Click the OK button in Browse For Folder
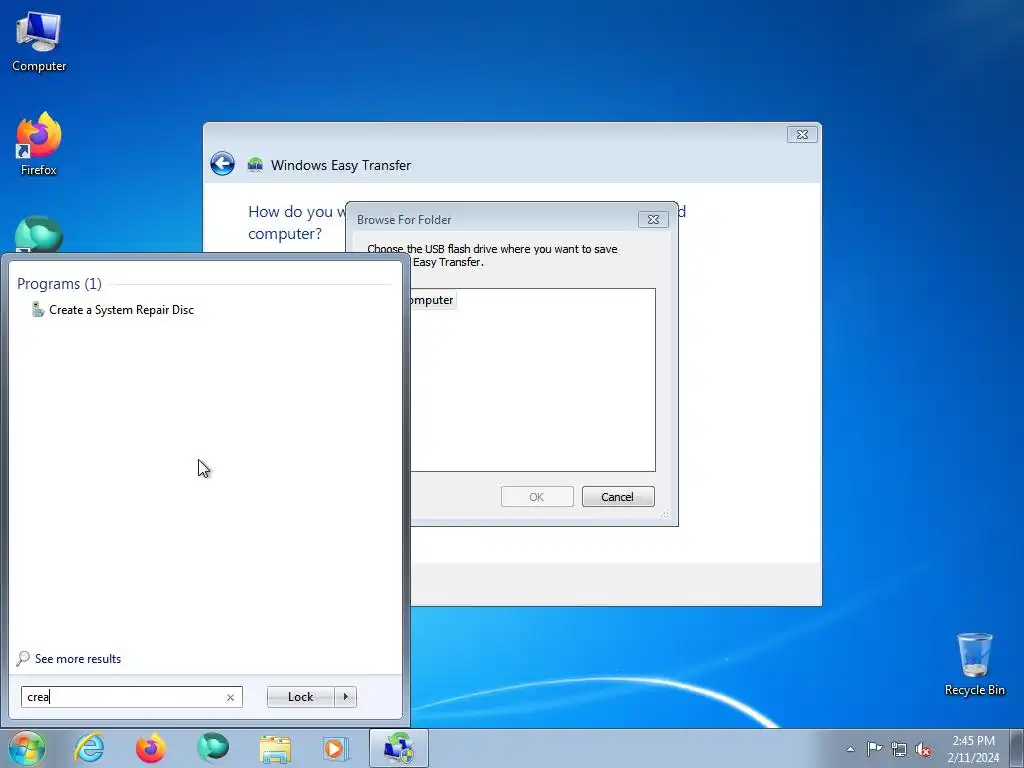 coord(537,496)
